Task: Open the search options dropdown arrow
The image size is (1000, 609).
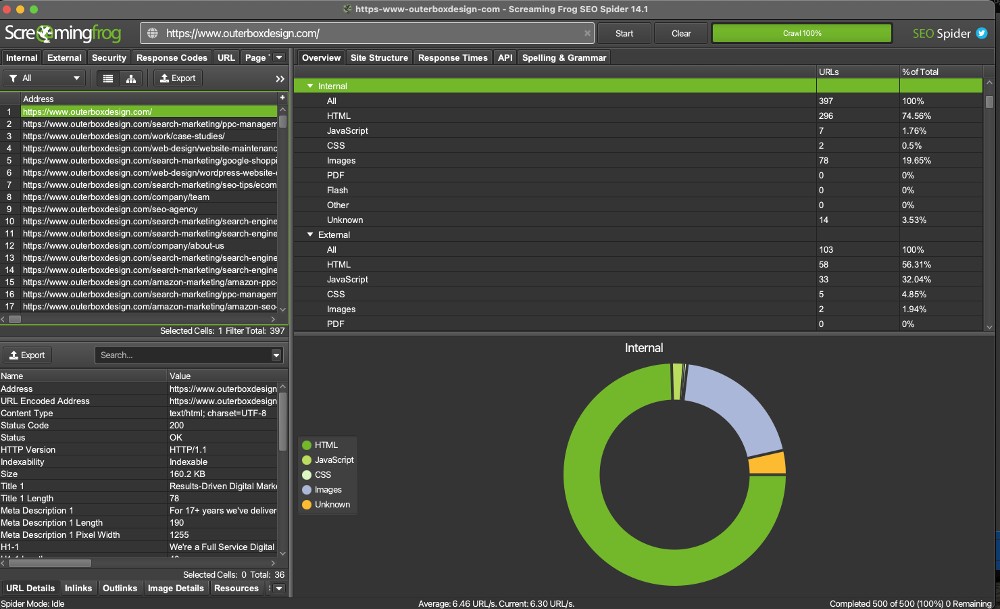Action: point(276,355)
